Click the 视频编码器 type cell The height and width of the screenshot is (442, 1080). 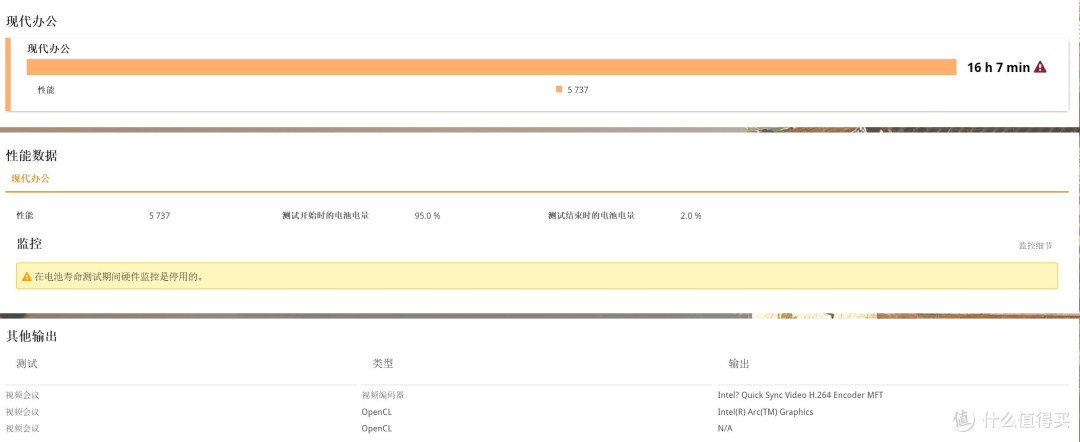point(383,395)
